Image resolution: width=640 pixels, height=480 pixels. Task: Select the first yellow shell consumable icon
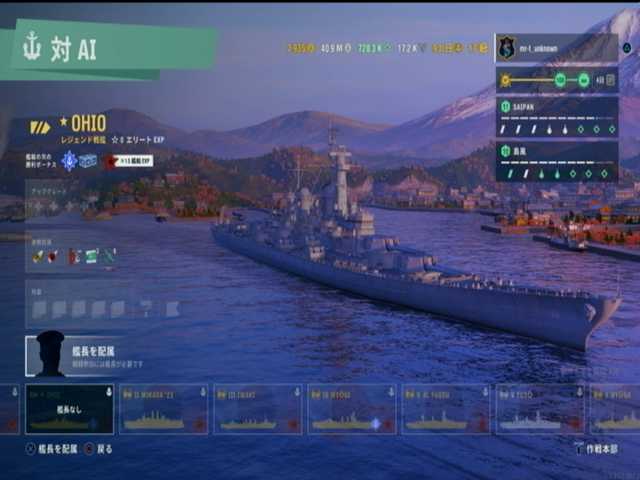coord(38,256)
